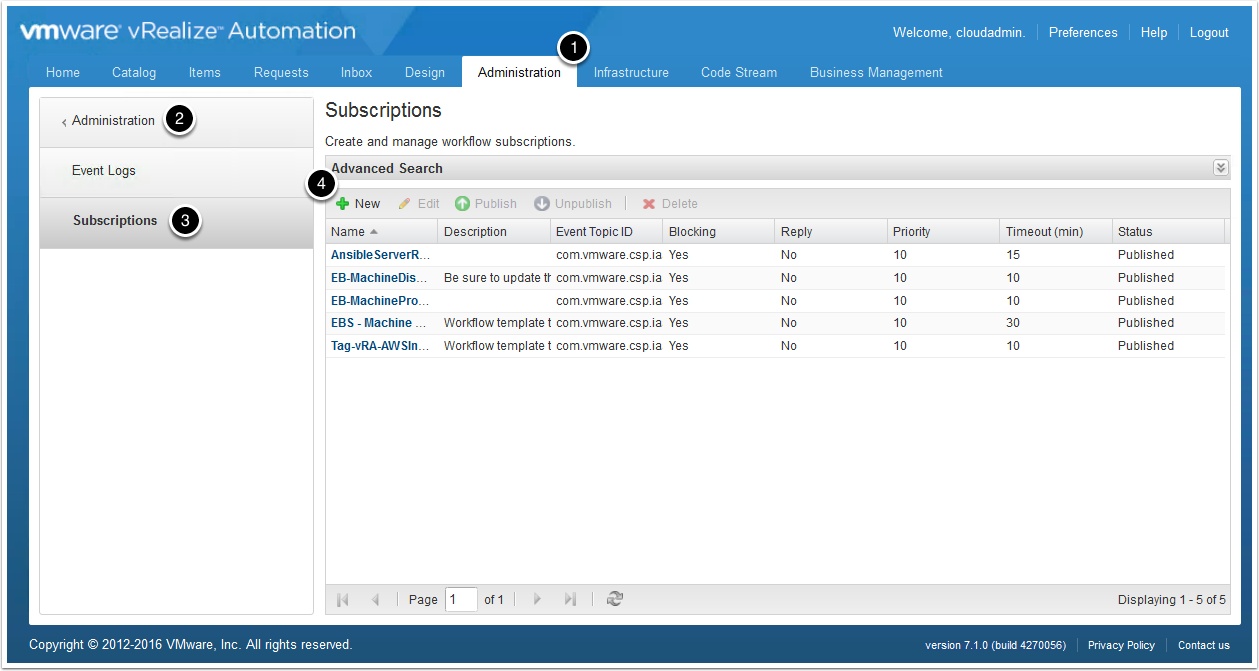This screenshot has height=671, width=1259.
Task: Open the Tag-vRA-AWSIn... subscription
Action: click(x=380, y=346)
